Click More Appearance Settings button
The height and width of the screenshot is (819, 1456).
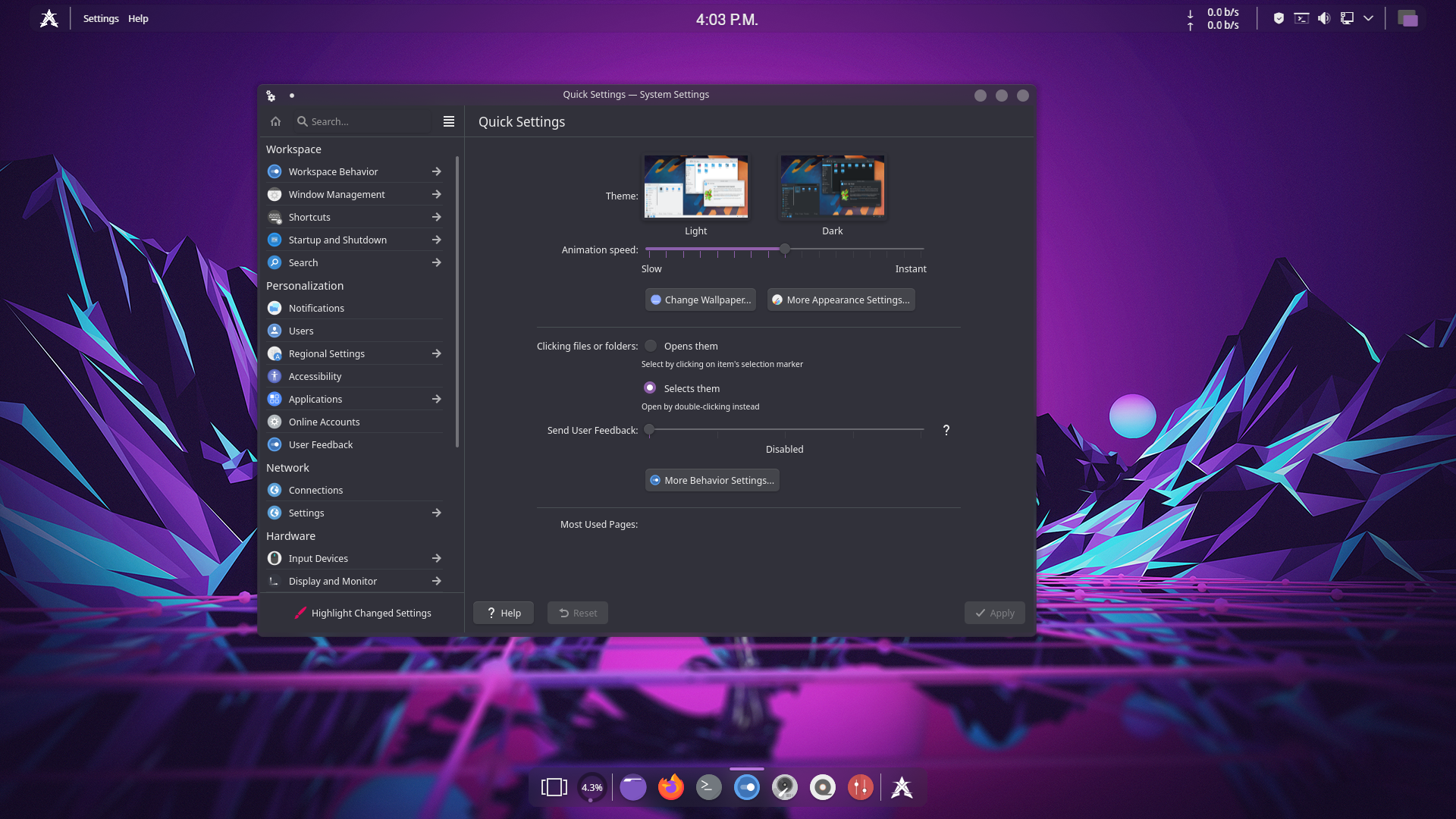tap(841, 300)
